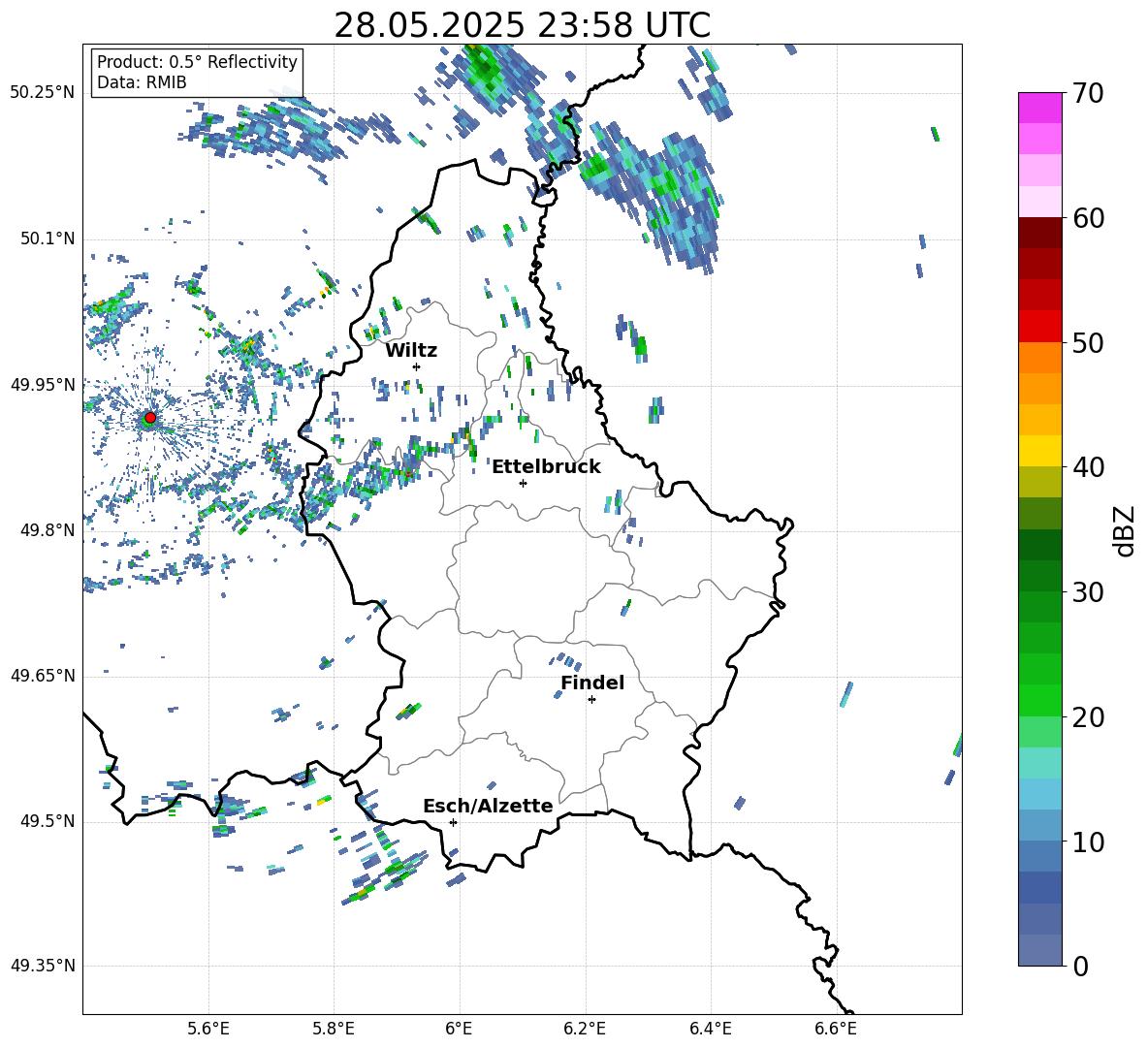The image size is (1148, 1048).
Task: Click the 49.95°N latitude label
Action: point(43,384)
